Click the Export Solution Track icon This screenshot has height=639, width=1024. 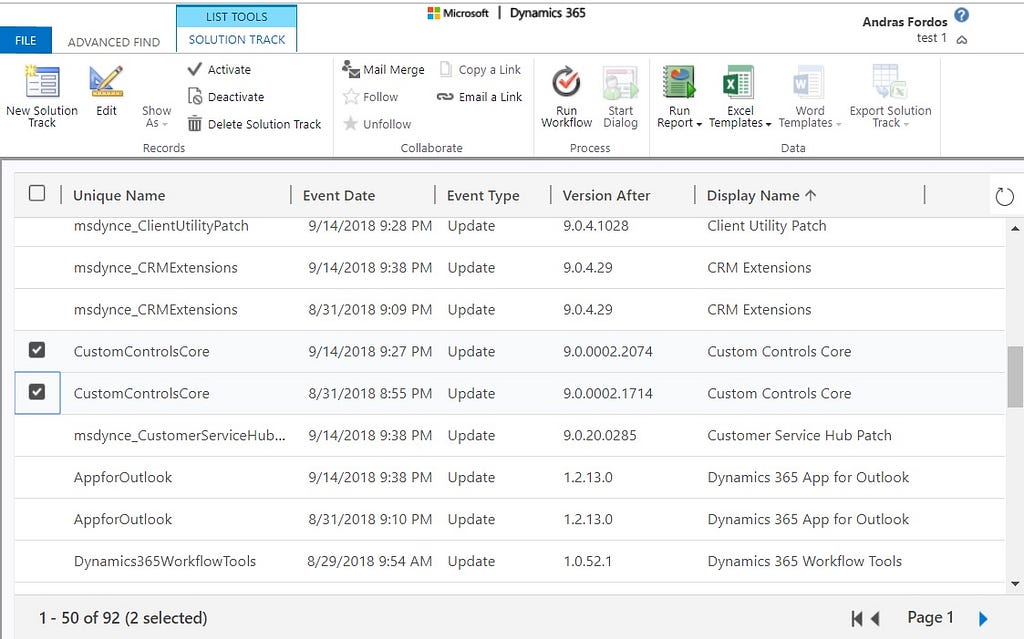[889, 82]
